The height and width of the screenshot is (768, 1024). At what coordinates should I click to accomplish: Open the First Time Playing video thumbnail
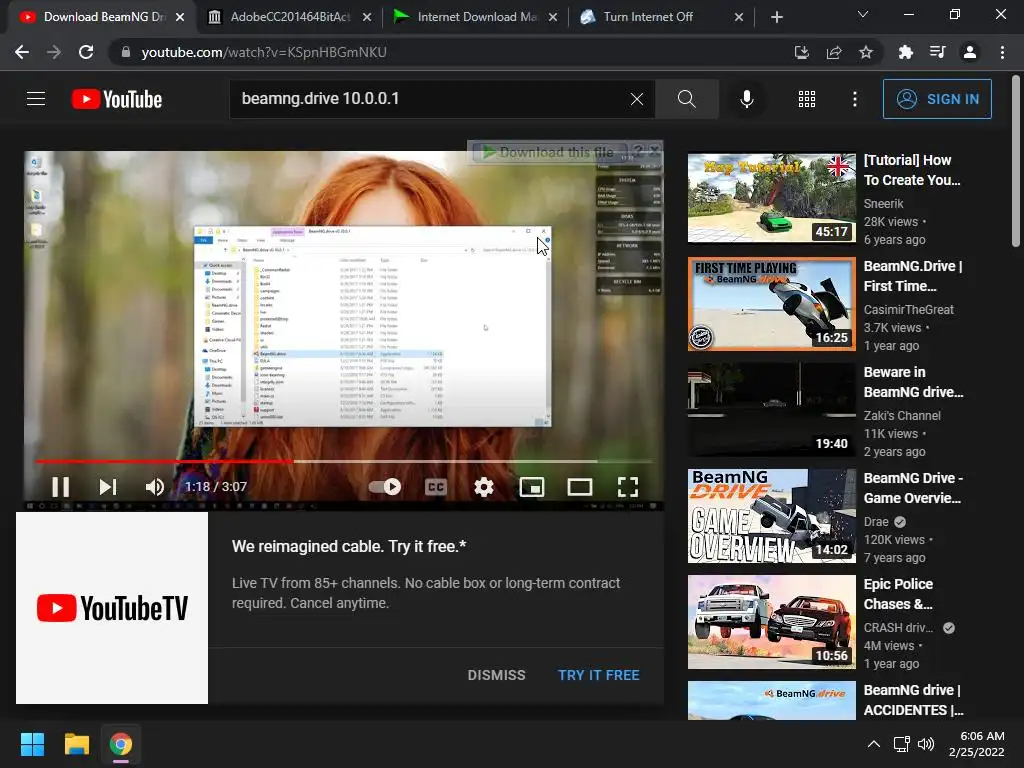(771, 304)
